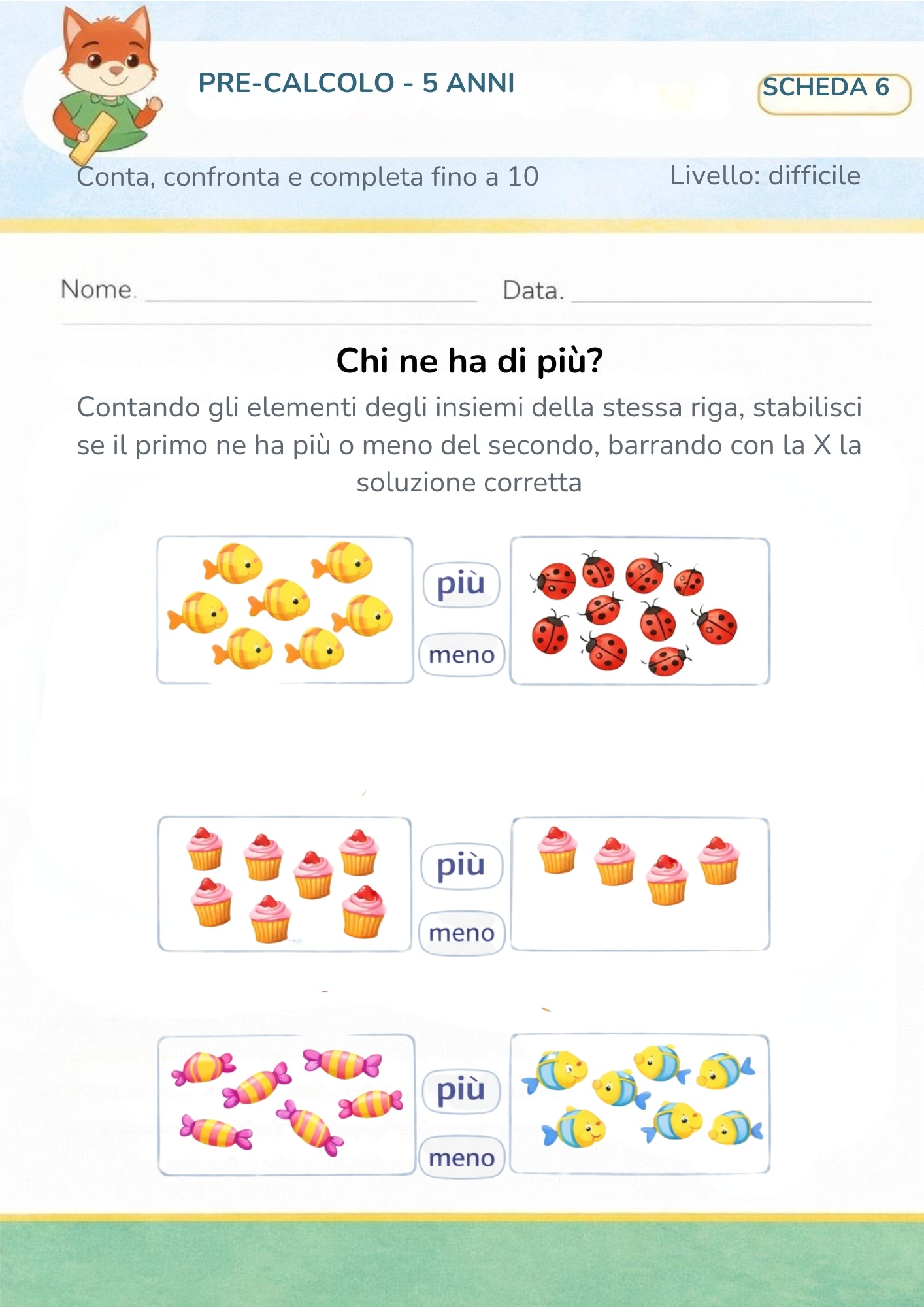Click the box of yellow fish
The width and height of the screenshot is (924, 1307).
(285, 610)
